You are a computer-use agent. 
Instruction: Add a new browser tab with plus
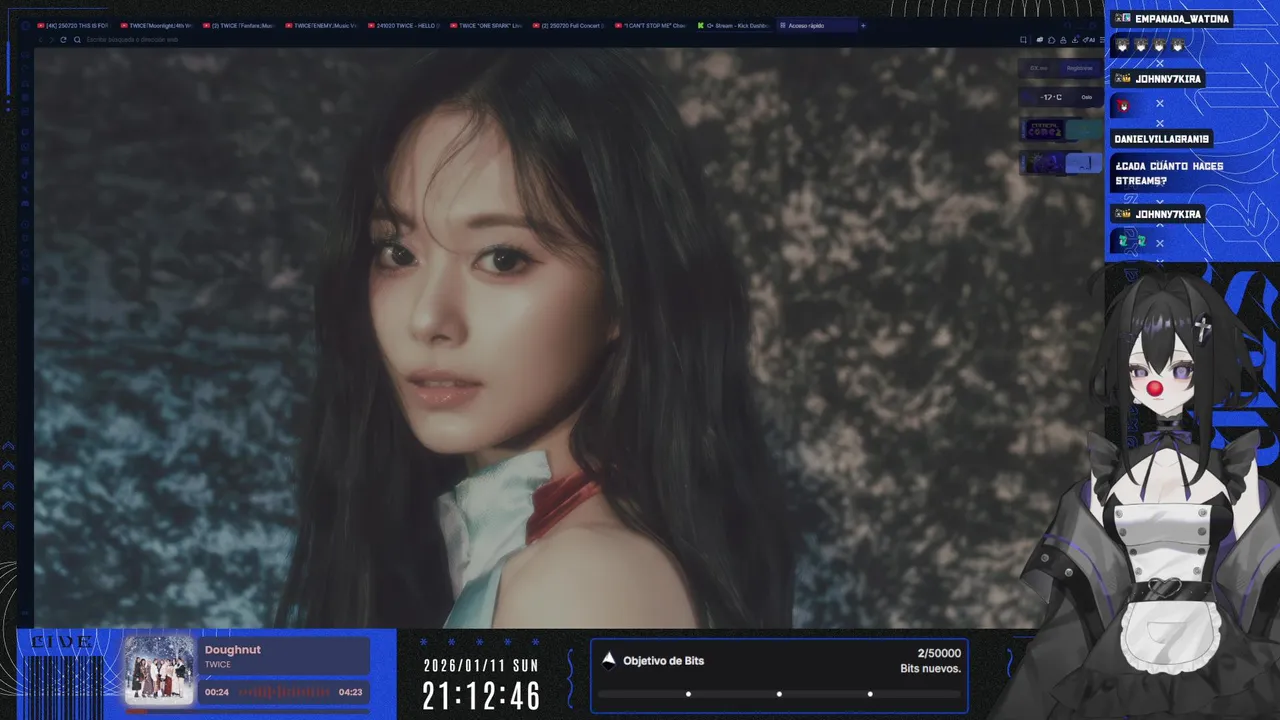click(863, 25)
